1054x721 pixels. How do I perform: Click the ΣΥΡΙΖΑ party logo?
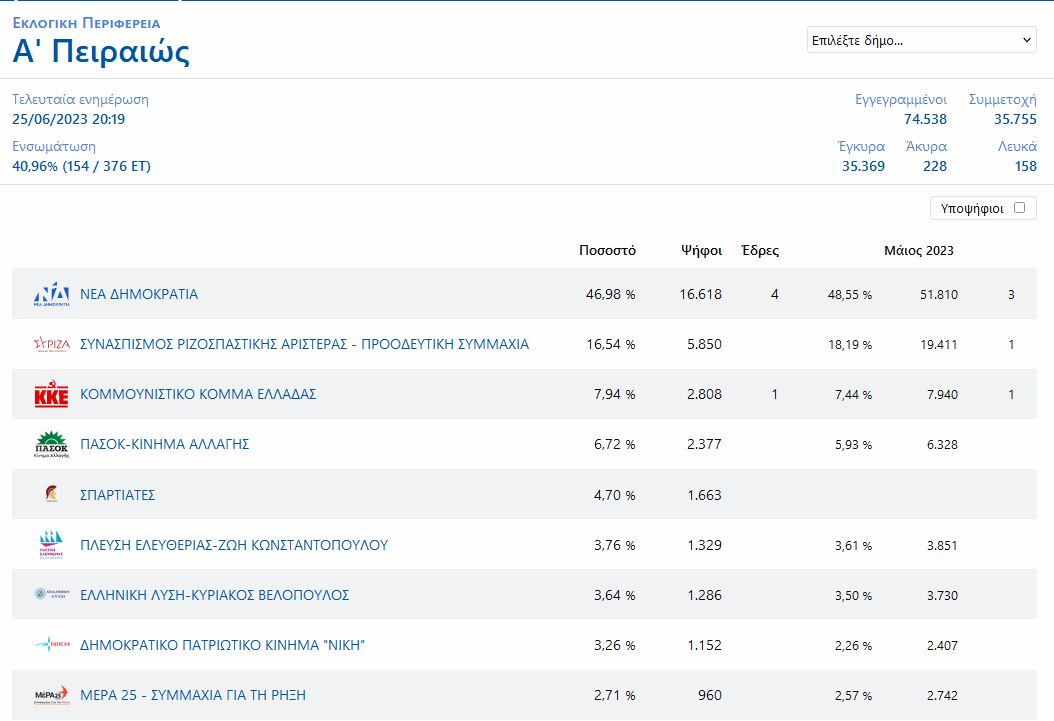52,344
